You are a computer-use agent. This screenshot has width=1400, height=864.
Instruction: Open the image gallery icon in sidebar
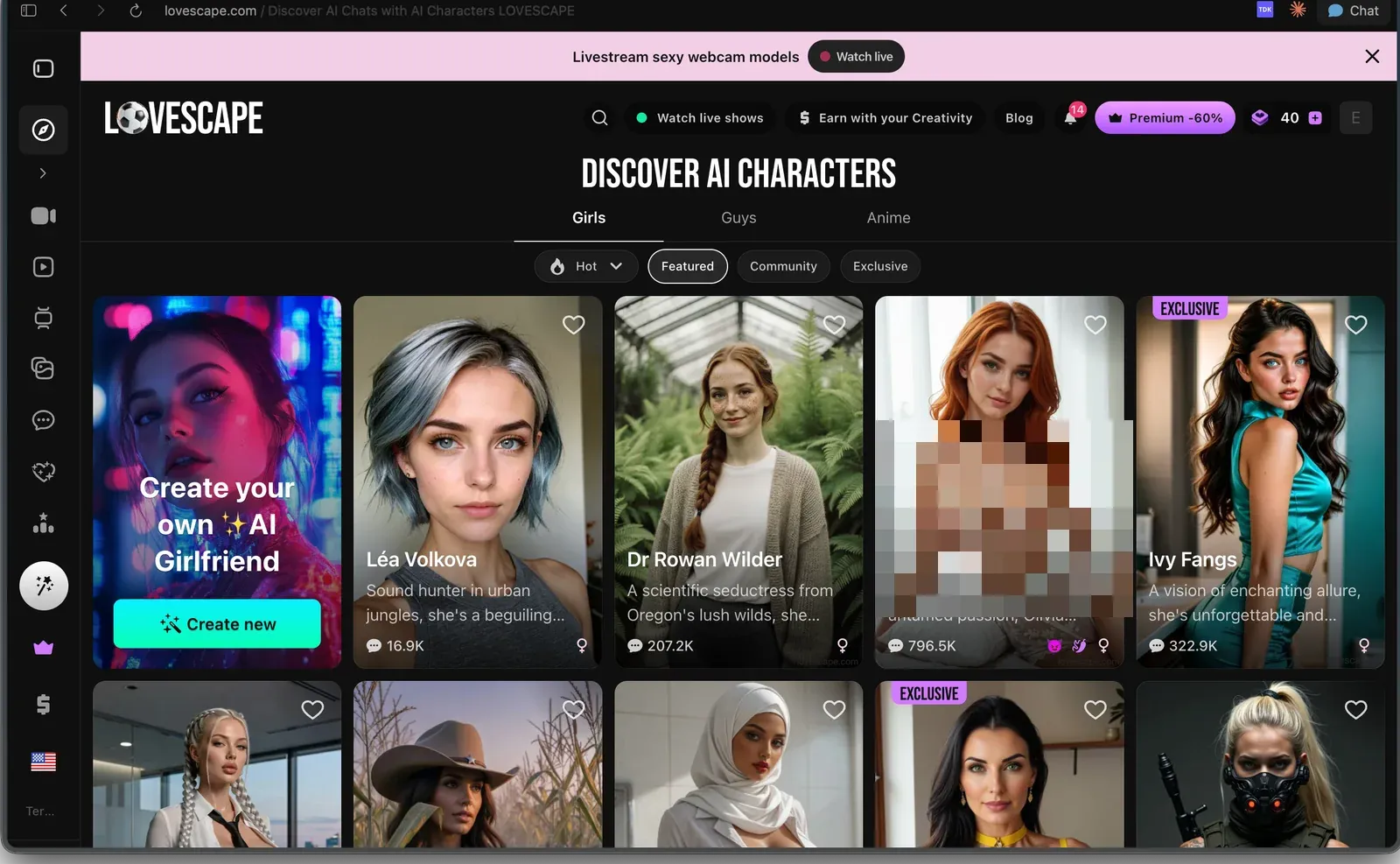pyautogui.click(x=43, y=369)
